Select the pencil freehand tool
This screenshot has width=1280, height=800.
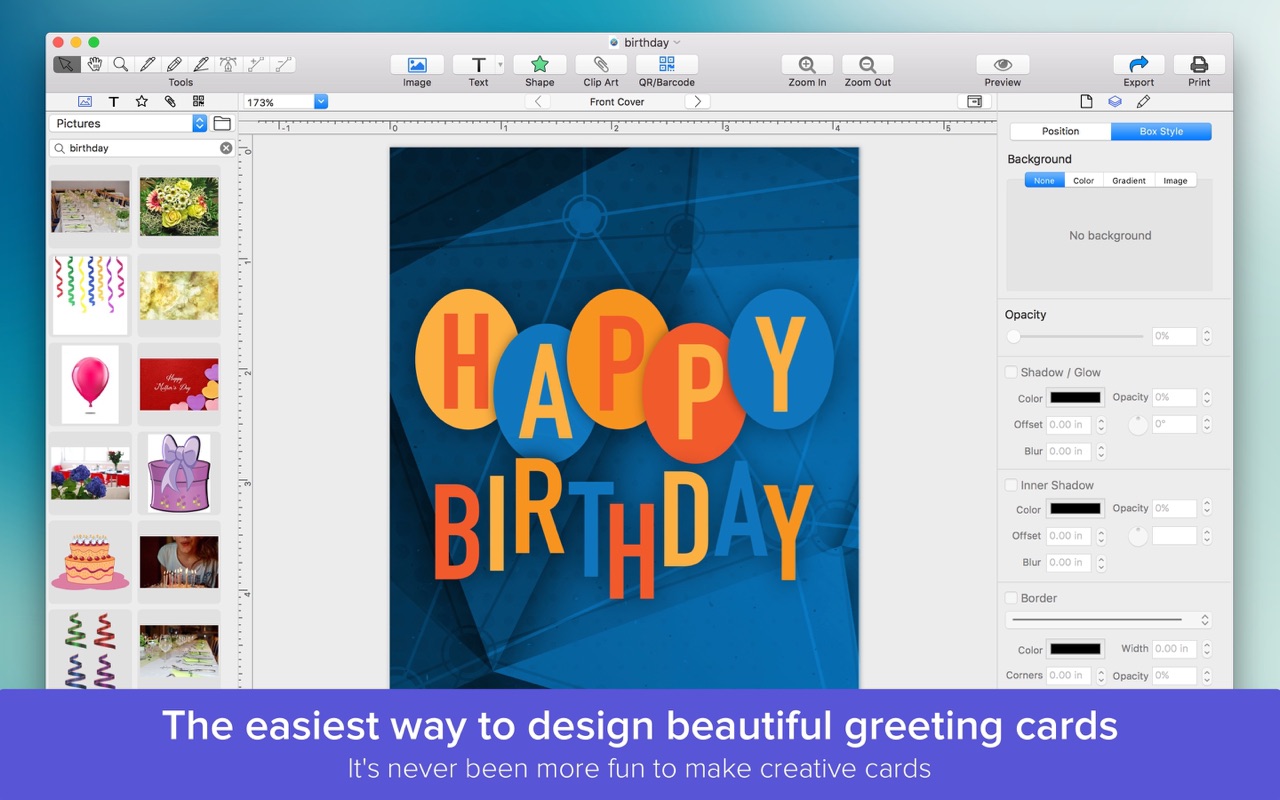click(x=175, y=64)
